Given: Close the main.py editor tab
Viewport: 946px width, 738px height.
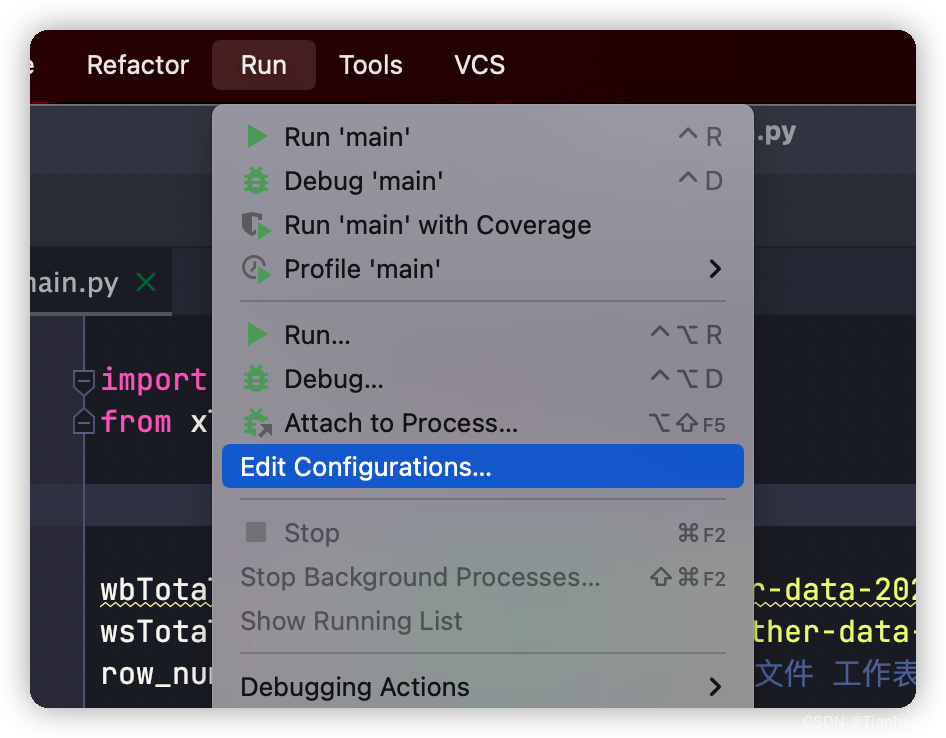Looking at the screenshot, I should (x=146, y=283).
